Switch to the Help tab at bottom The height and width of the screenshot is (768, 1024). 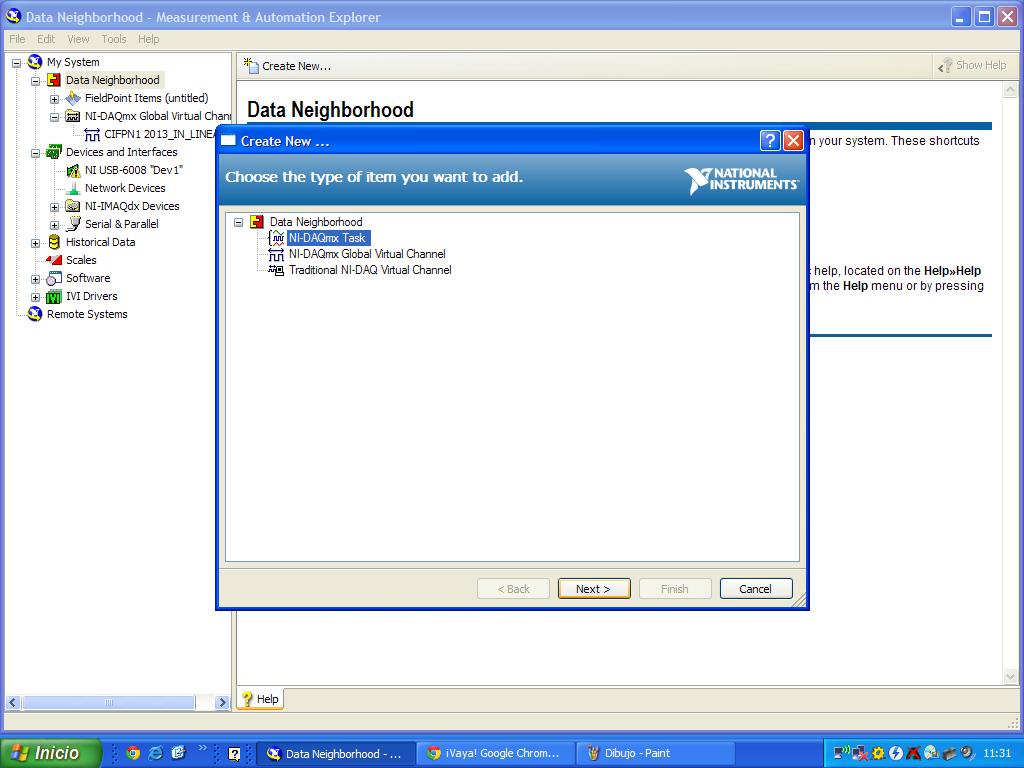(x=260, y=699)
